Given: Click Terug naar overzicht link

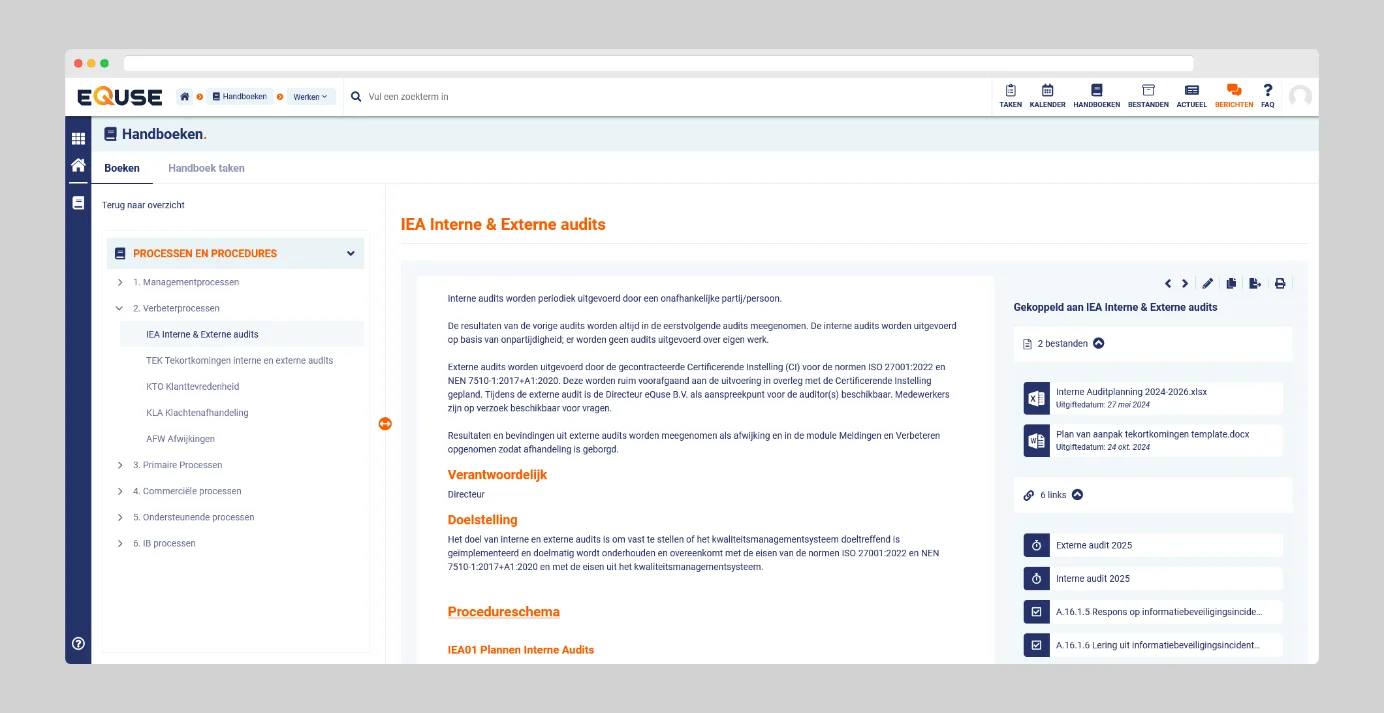Looking at the screenshot, I should 143,205.
